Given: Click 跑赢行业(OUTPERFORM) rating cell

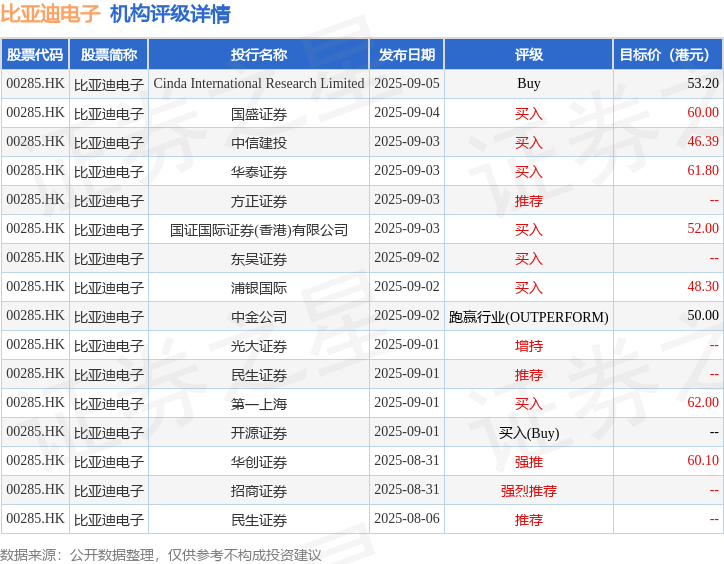Looking at the screenshot, I should [x=529, y=317].
